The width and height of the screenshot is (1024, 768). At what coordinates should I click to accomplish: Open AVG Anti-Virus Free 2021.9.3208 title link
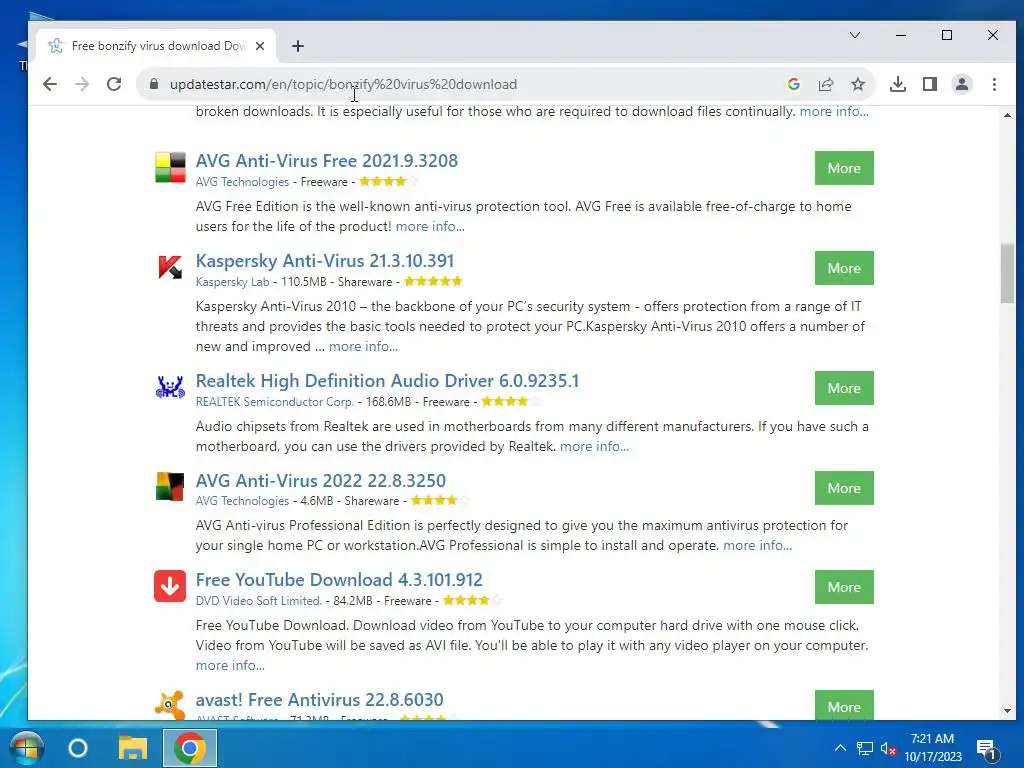[327, 161]
